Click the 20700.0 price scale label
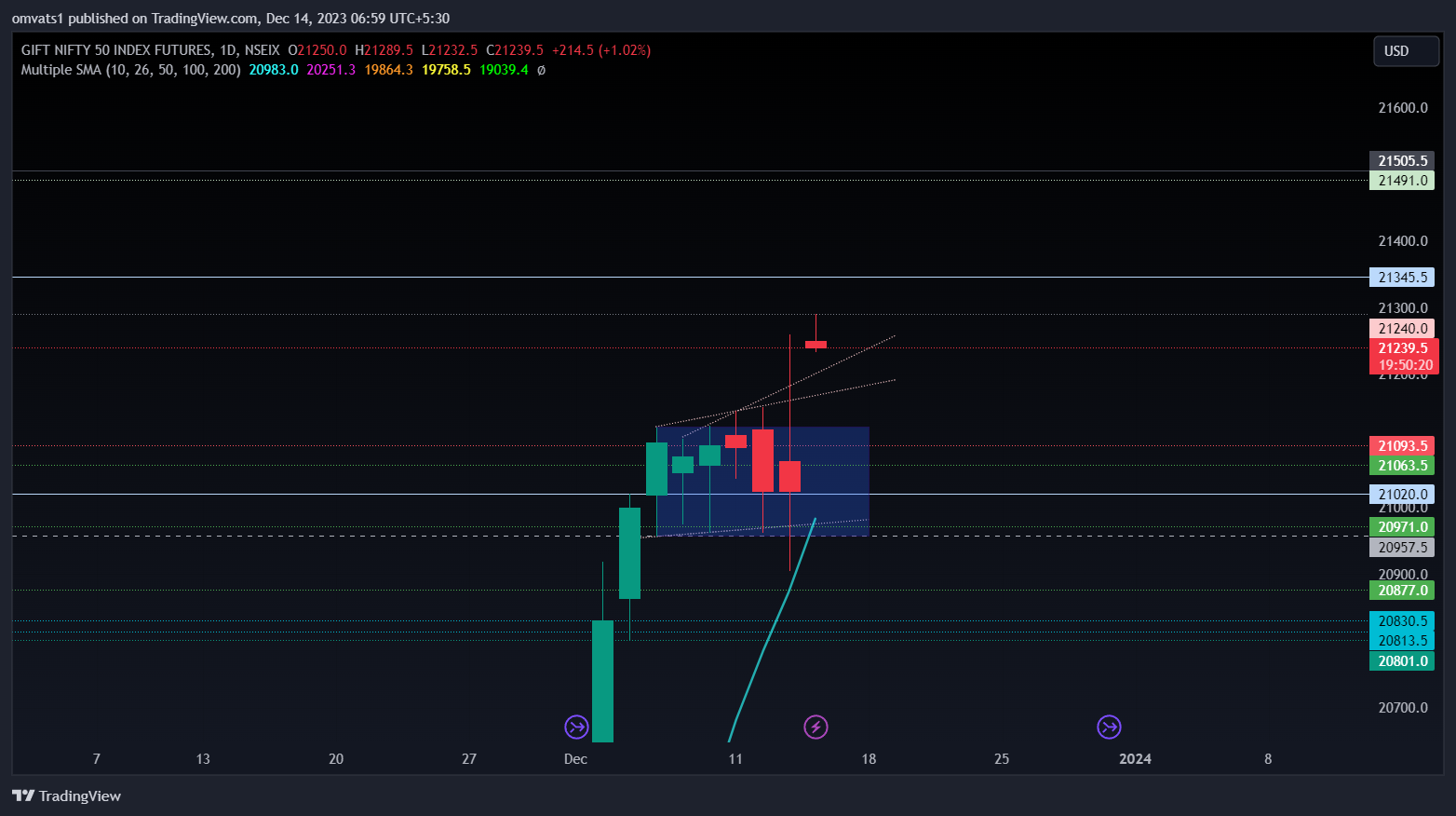The image size is (1456, 816). pos(1402,708)
